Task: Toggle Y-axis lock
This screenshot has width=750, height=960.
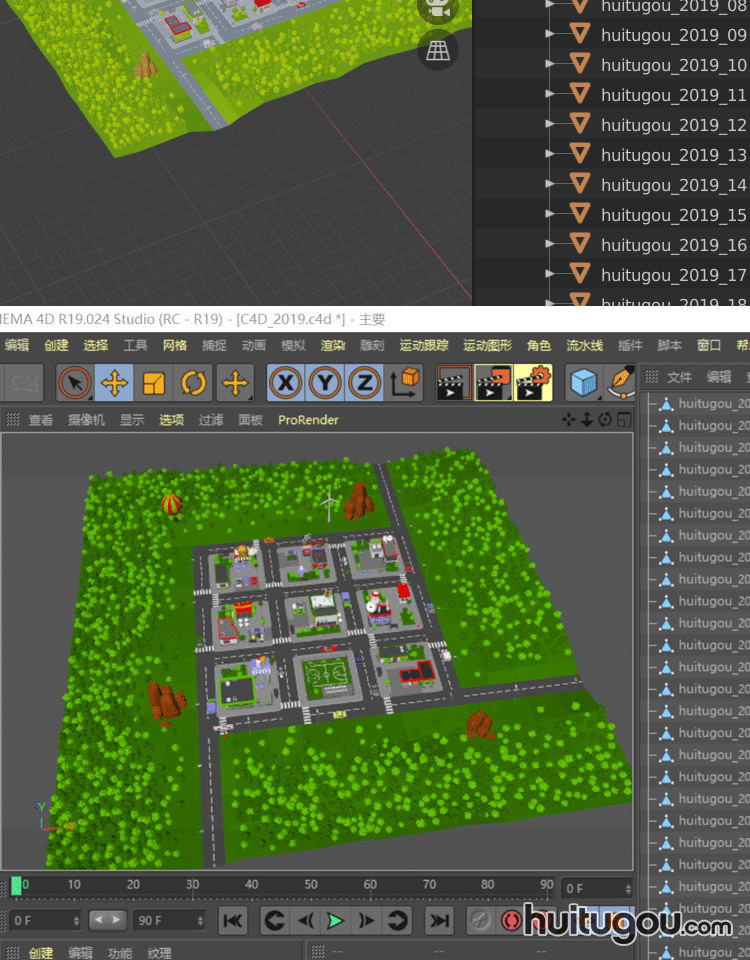Action: click(326, 382)
